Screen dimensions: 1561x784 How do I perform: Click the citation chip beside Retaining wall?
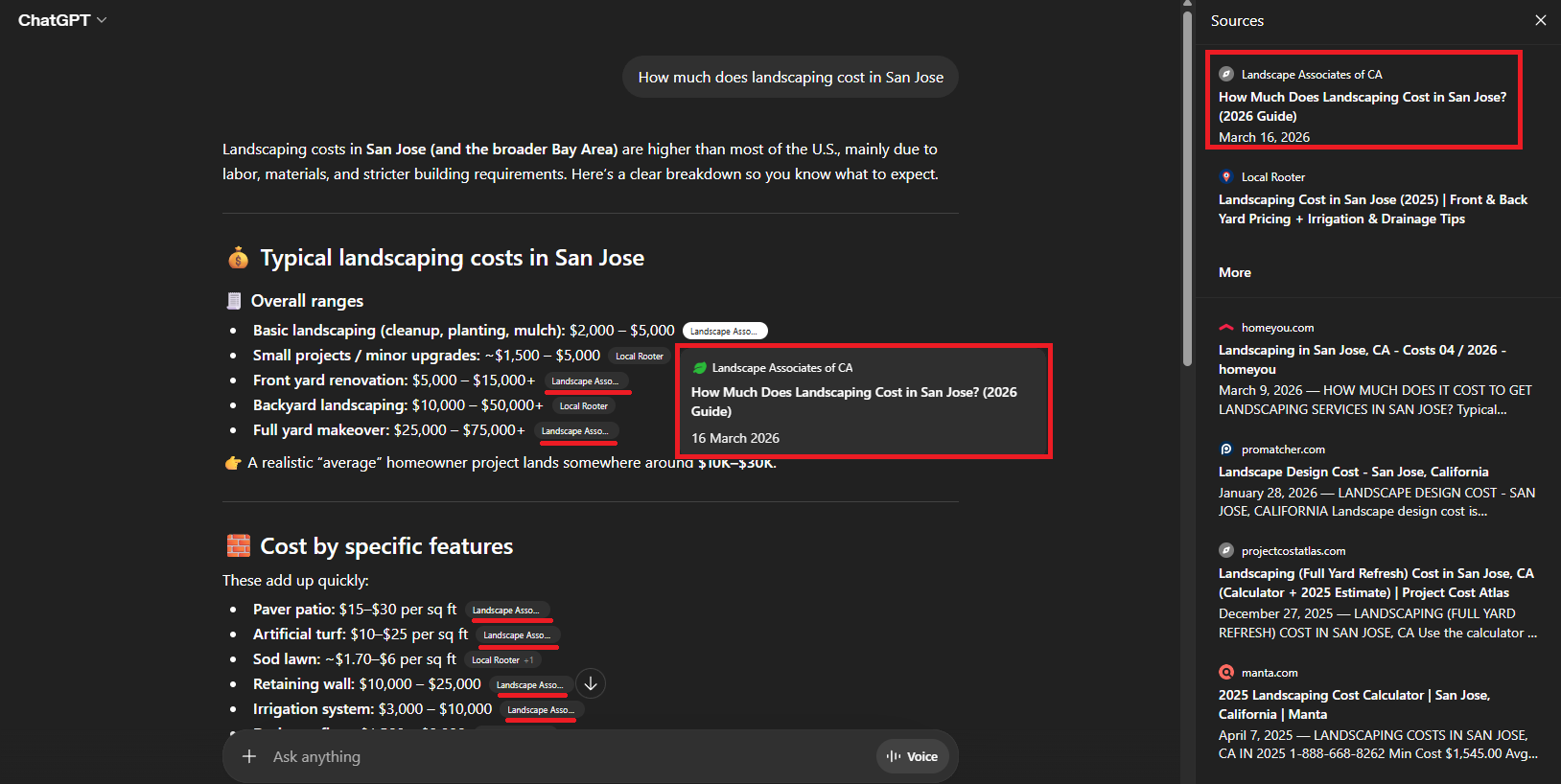pyautogui.click(x=531, y=685)
